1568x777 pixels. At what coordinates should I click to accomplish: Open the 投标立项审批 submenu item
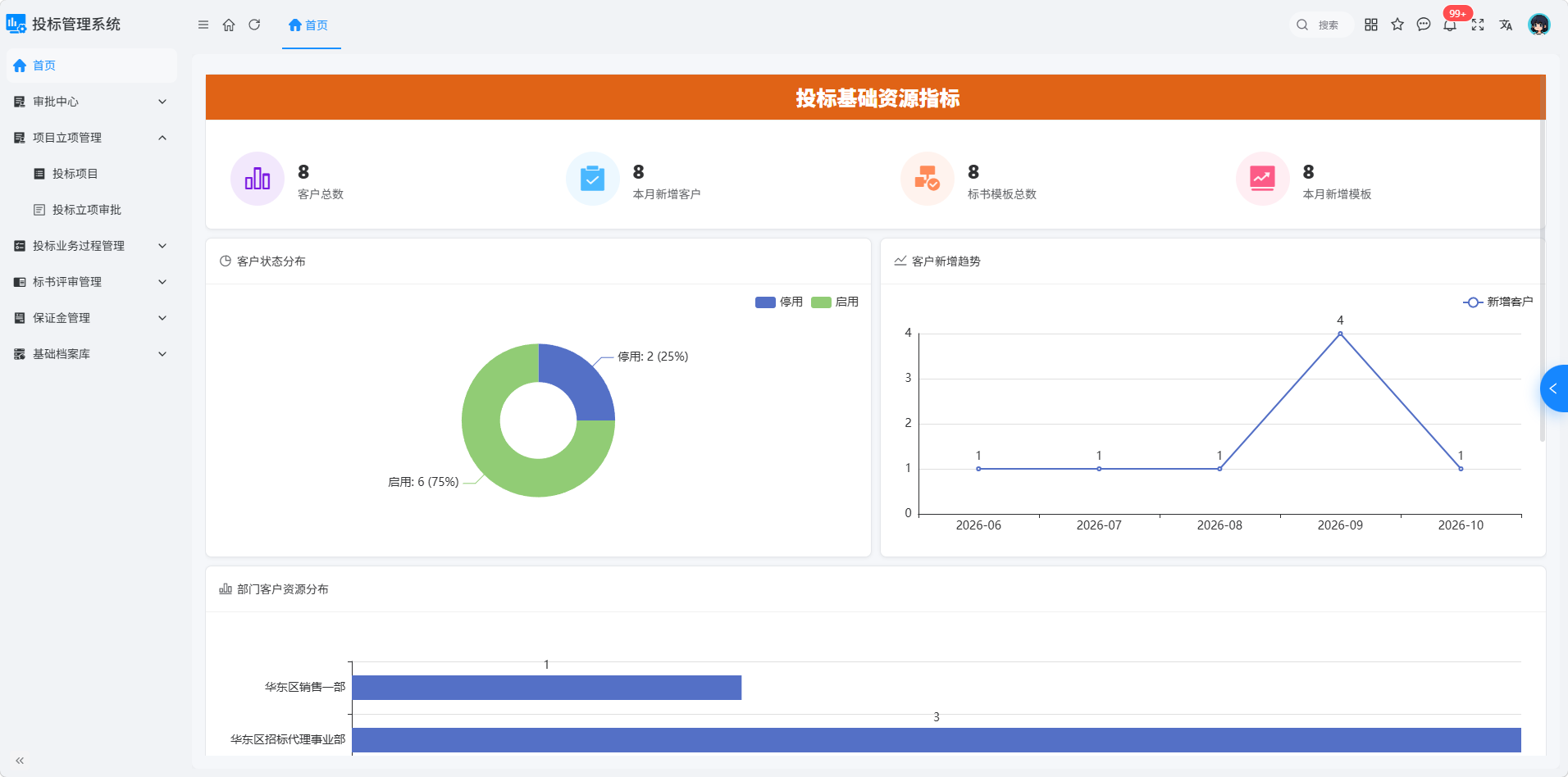(92, 210)
